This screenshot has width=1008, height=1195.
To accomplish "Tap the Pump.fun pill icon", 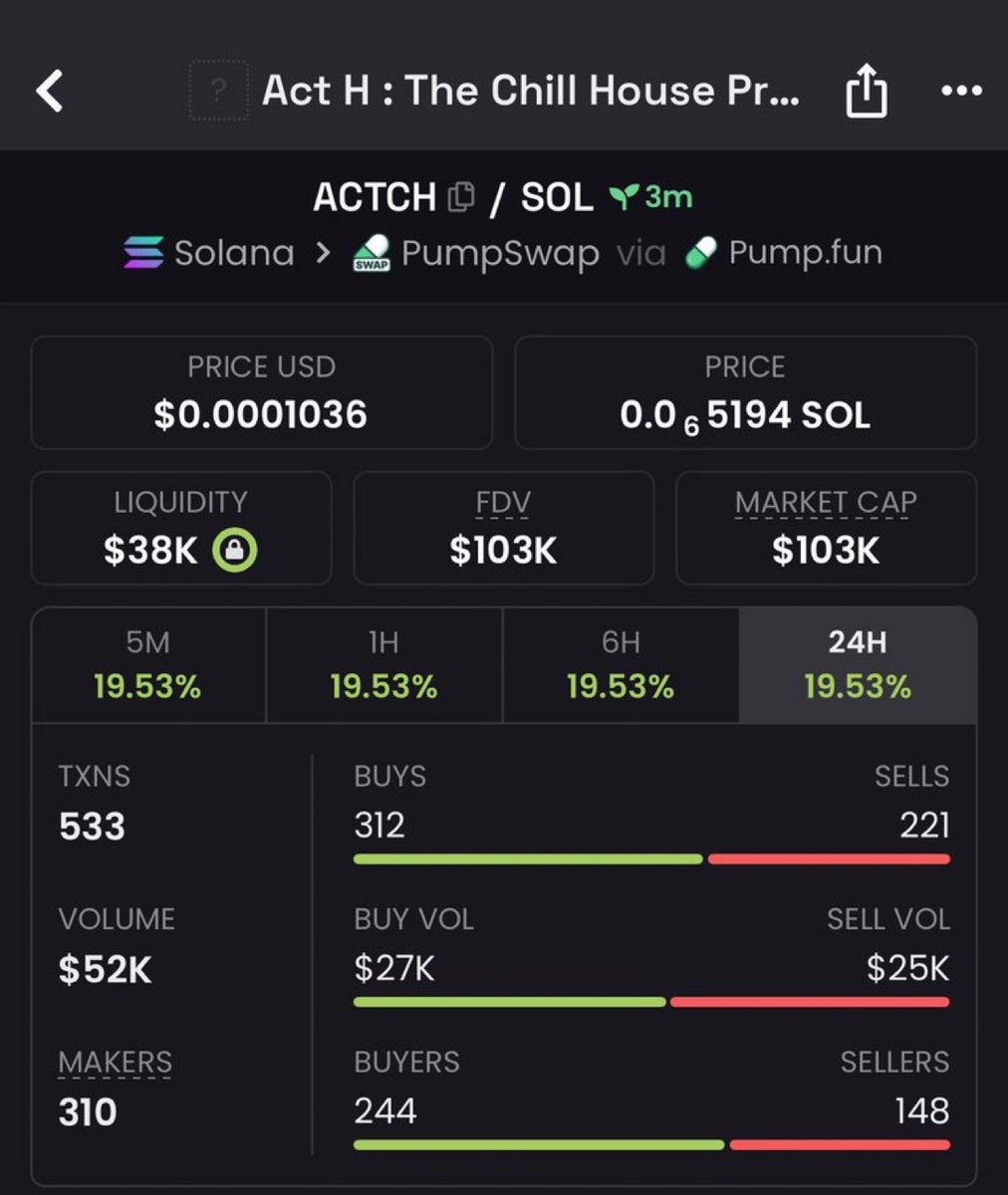I will coord(702,253).
